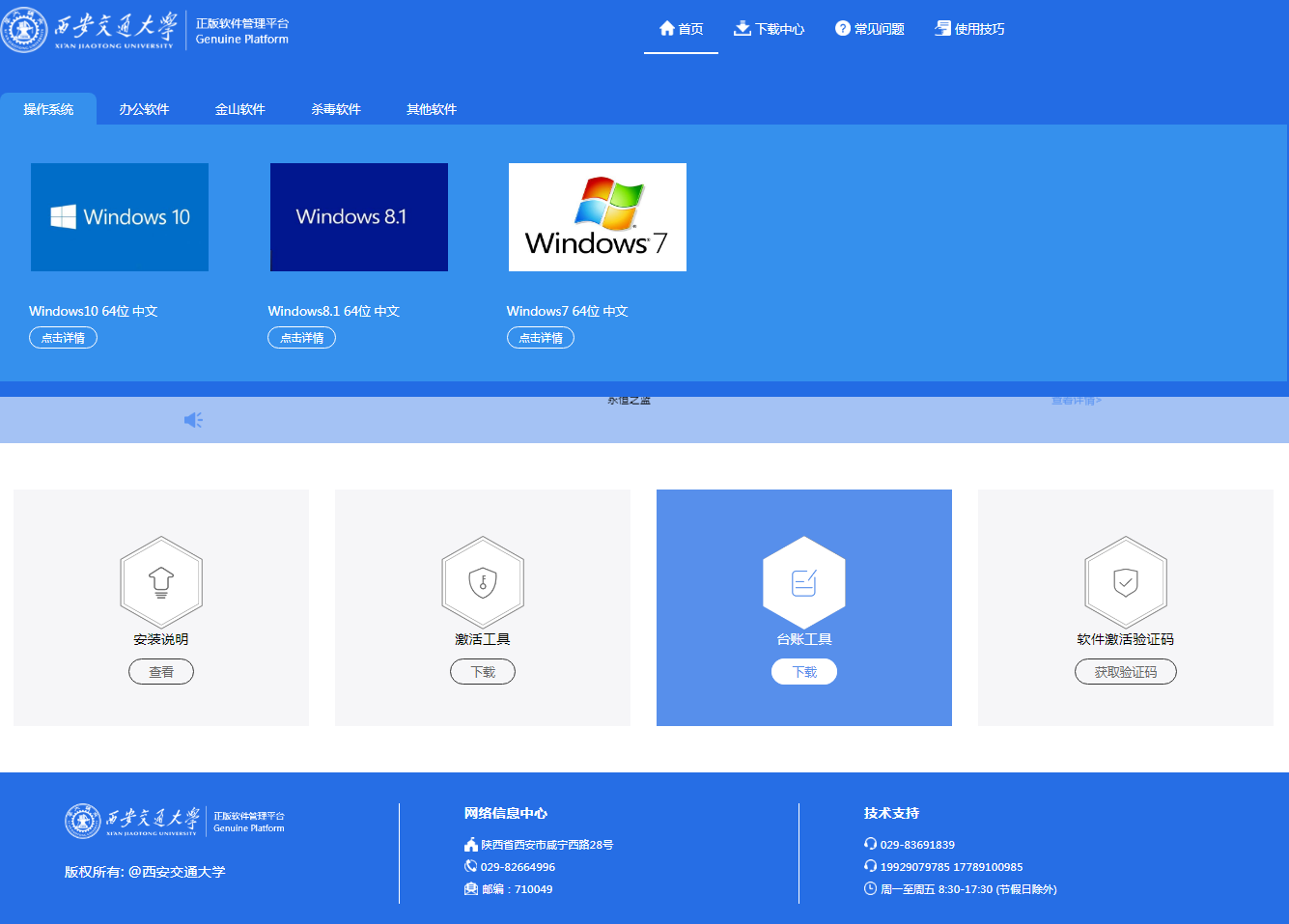This screenshot has height=924, width=1289.
Task: Click the Windows 10 thumbnail image
Action: click(120, 217)
